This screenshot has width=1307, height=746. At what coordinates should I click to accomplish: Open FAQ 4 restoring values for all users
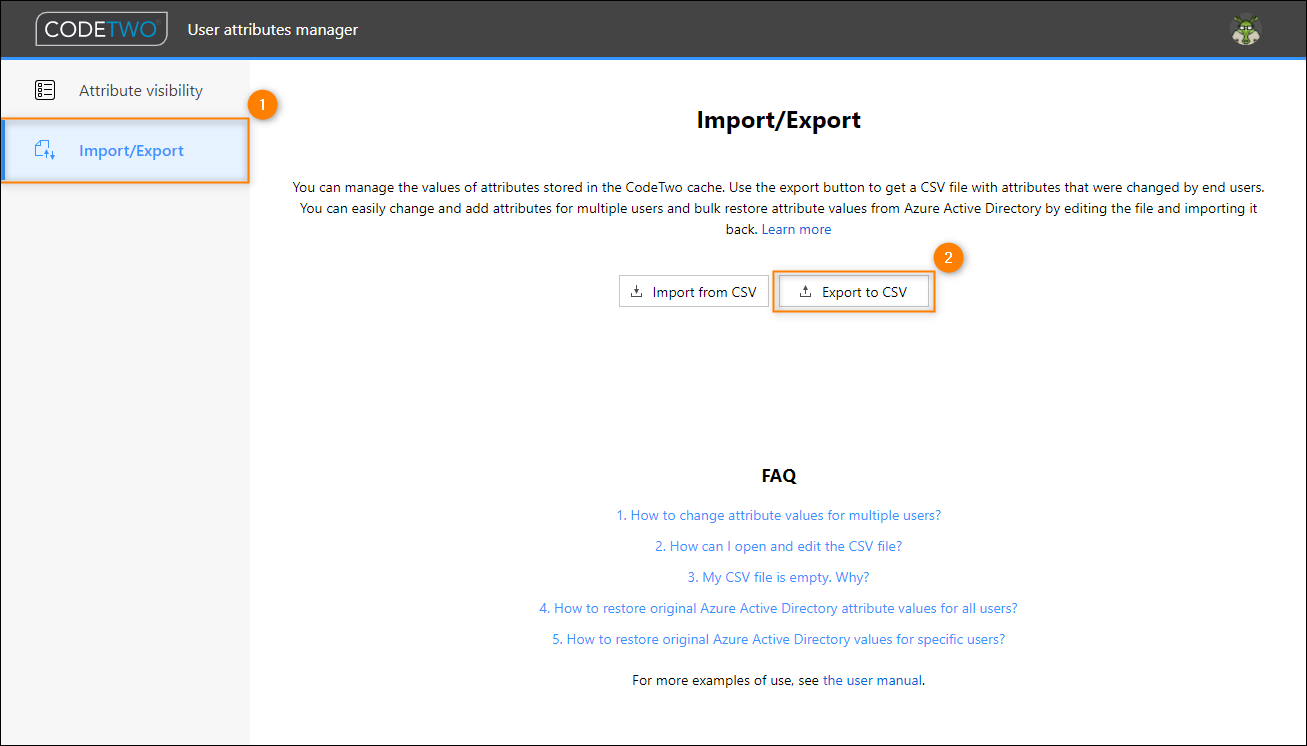(779, 608)
